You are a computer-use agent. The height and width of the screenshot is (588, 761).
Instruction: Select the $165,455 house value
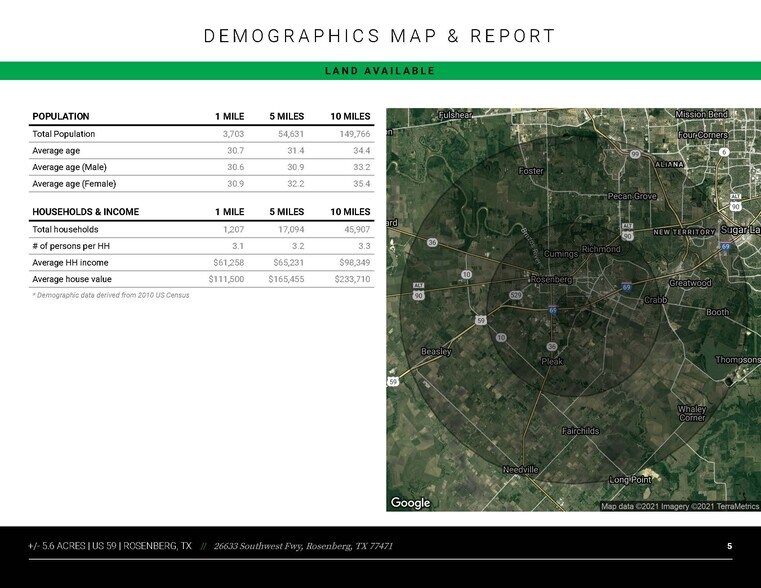286,279
